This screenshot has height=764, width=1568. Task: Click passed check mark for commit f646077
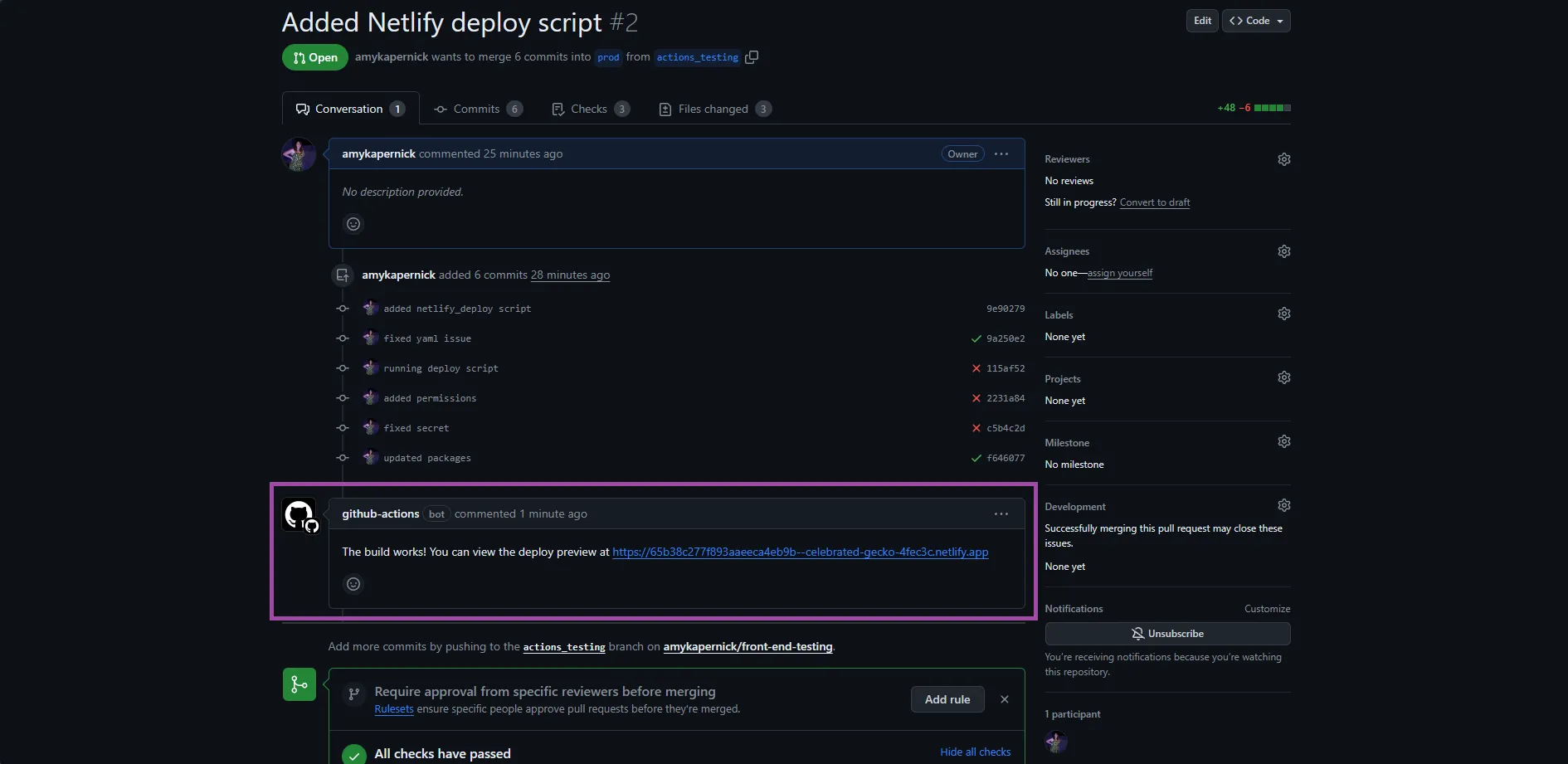coord(976,458)
